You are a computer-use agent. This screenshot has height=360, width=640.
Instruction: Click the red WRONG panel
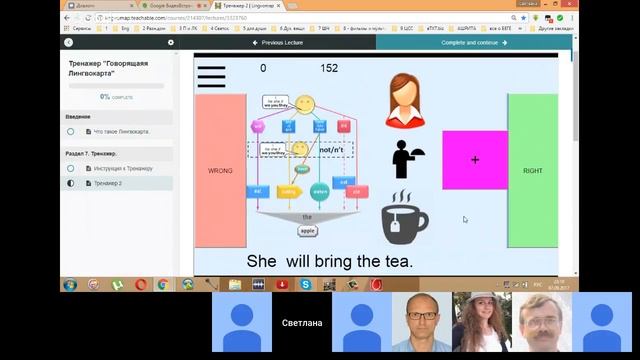(x=220, y=171)
